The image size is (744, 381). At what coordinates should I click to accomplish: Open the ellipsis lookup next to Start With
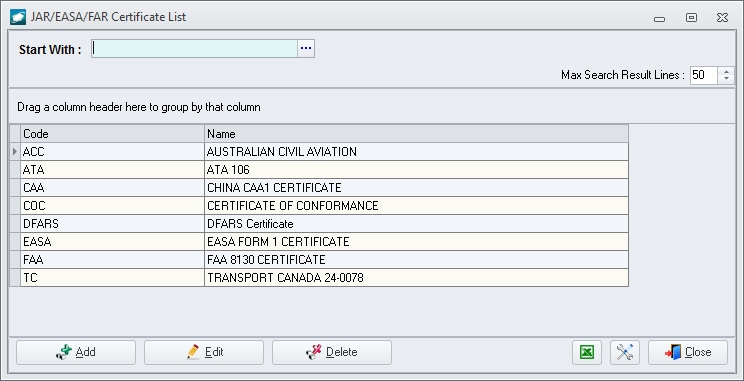click(306, 48)
